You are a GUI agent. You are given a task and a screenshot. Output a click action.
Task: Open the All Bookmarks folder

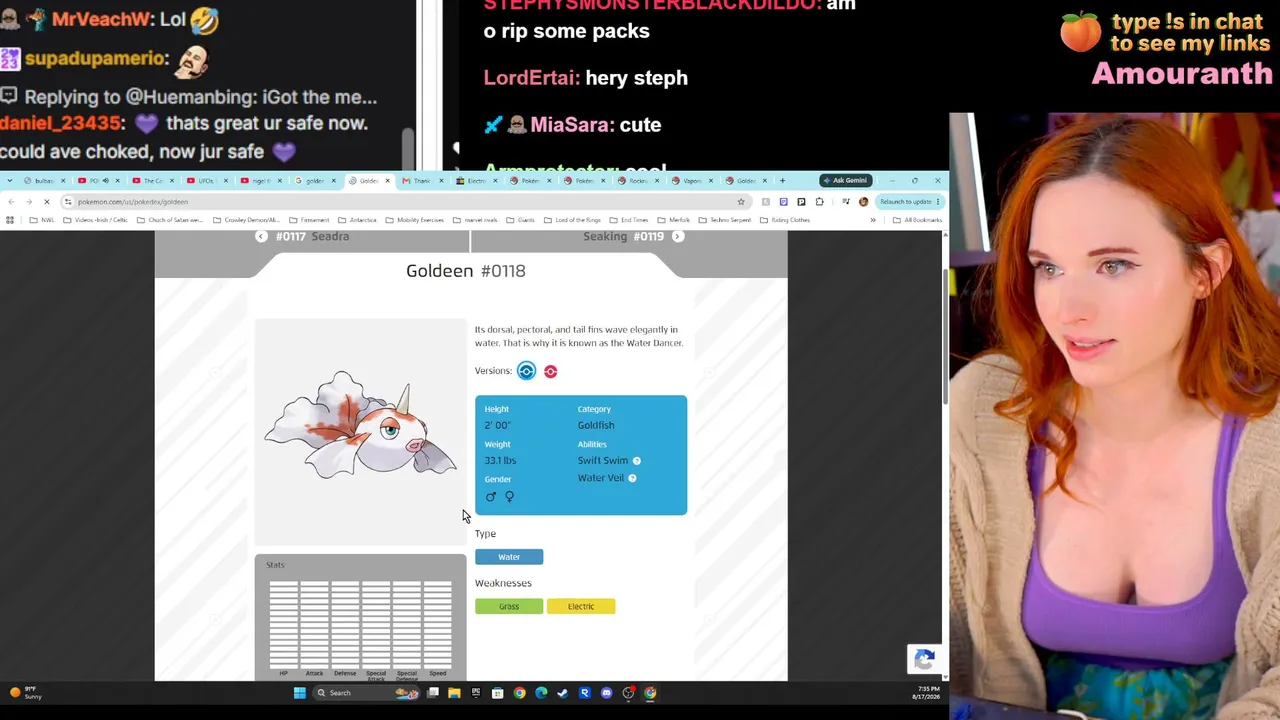click(x=917, y=220)
